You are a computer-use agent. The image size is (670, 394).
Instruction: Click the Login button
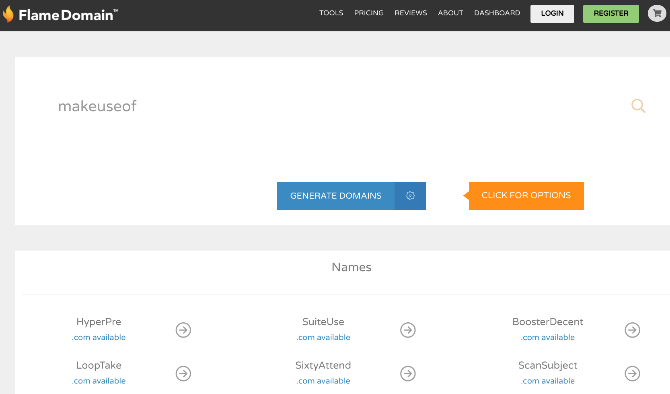552,14
